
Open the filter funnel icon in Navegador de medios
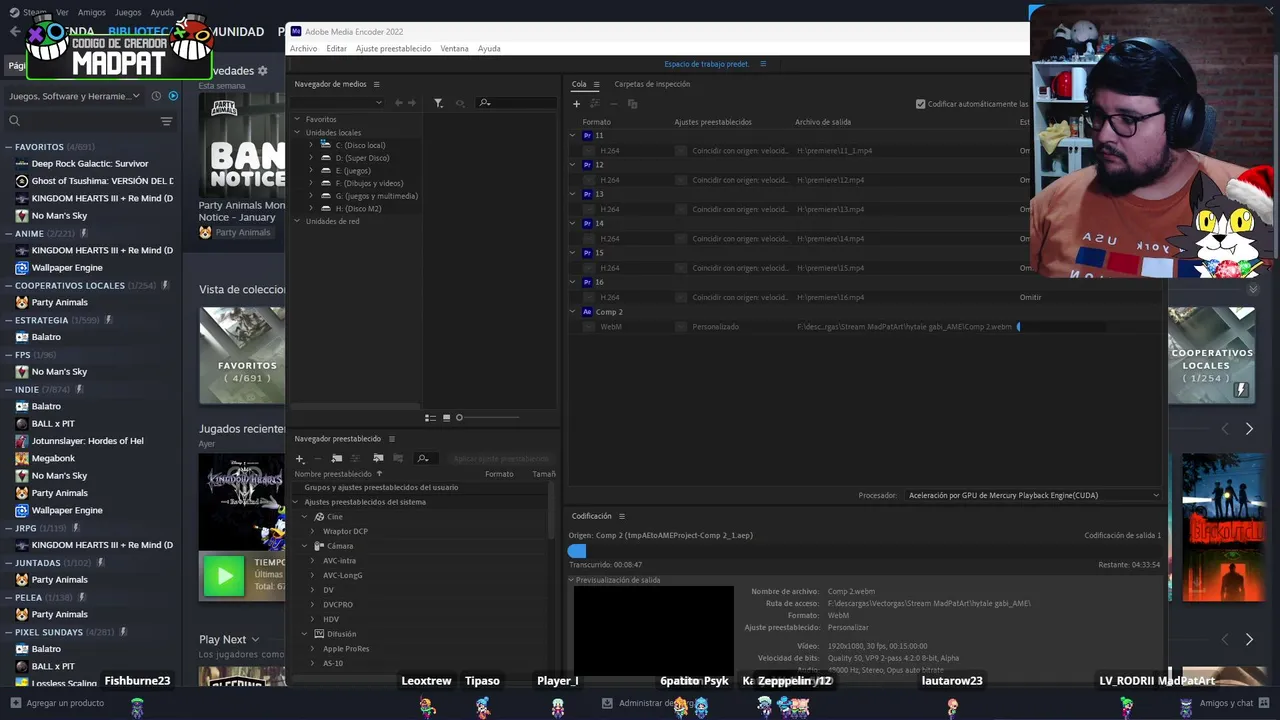pyautogui.click(x=438, y=103)
